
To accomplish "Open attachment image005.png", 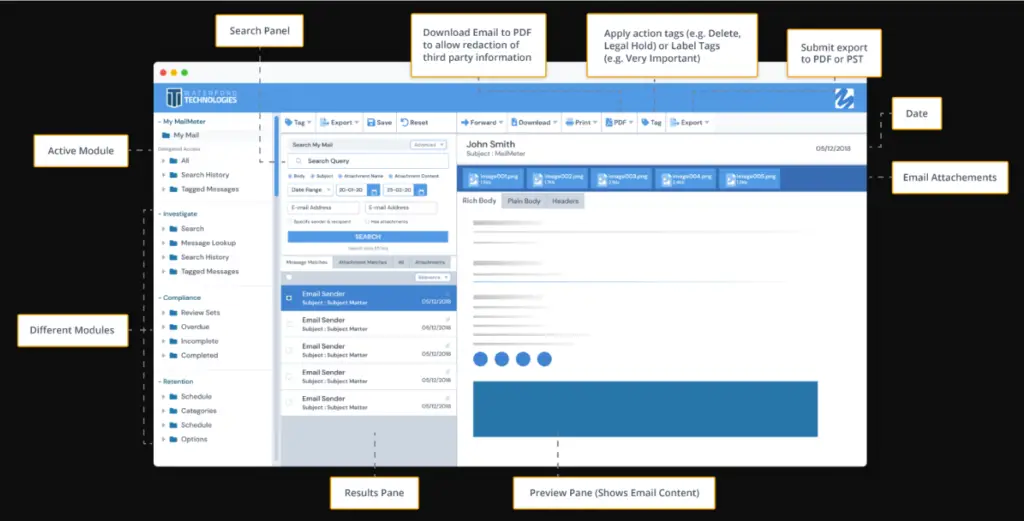I will point(750,178).
